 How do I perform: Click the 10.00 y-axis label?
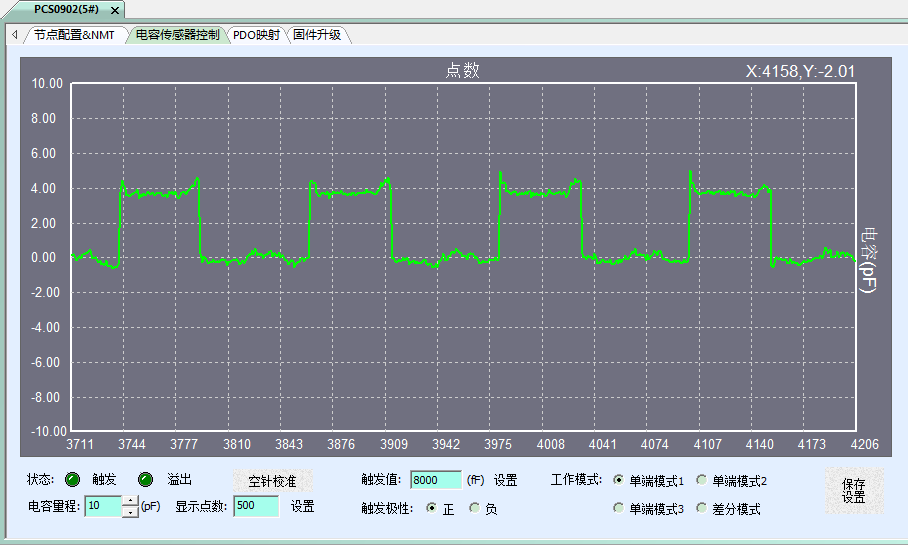(x=47, y=83)
